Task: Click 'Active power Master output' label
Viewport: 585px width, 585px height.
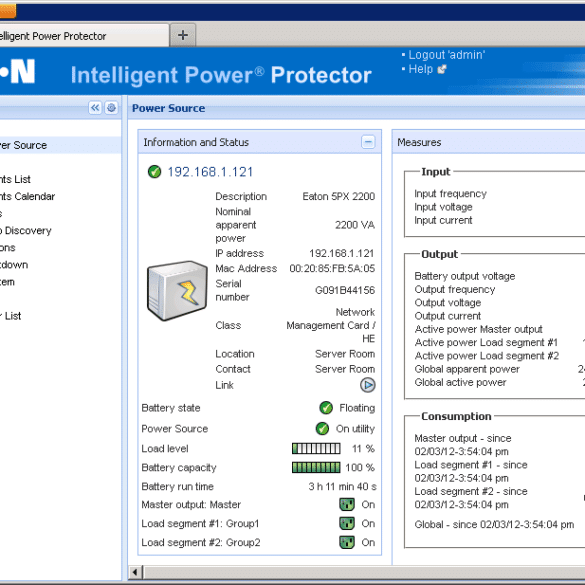Action: (x=478, y=329)
